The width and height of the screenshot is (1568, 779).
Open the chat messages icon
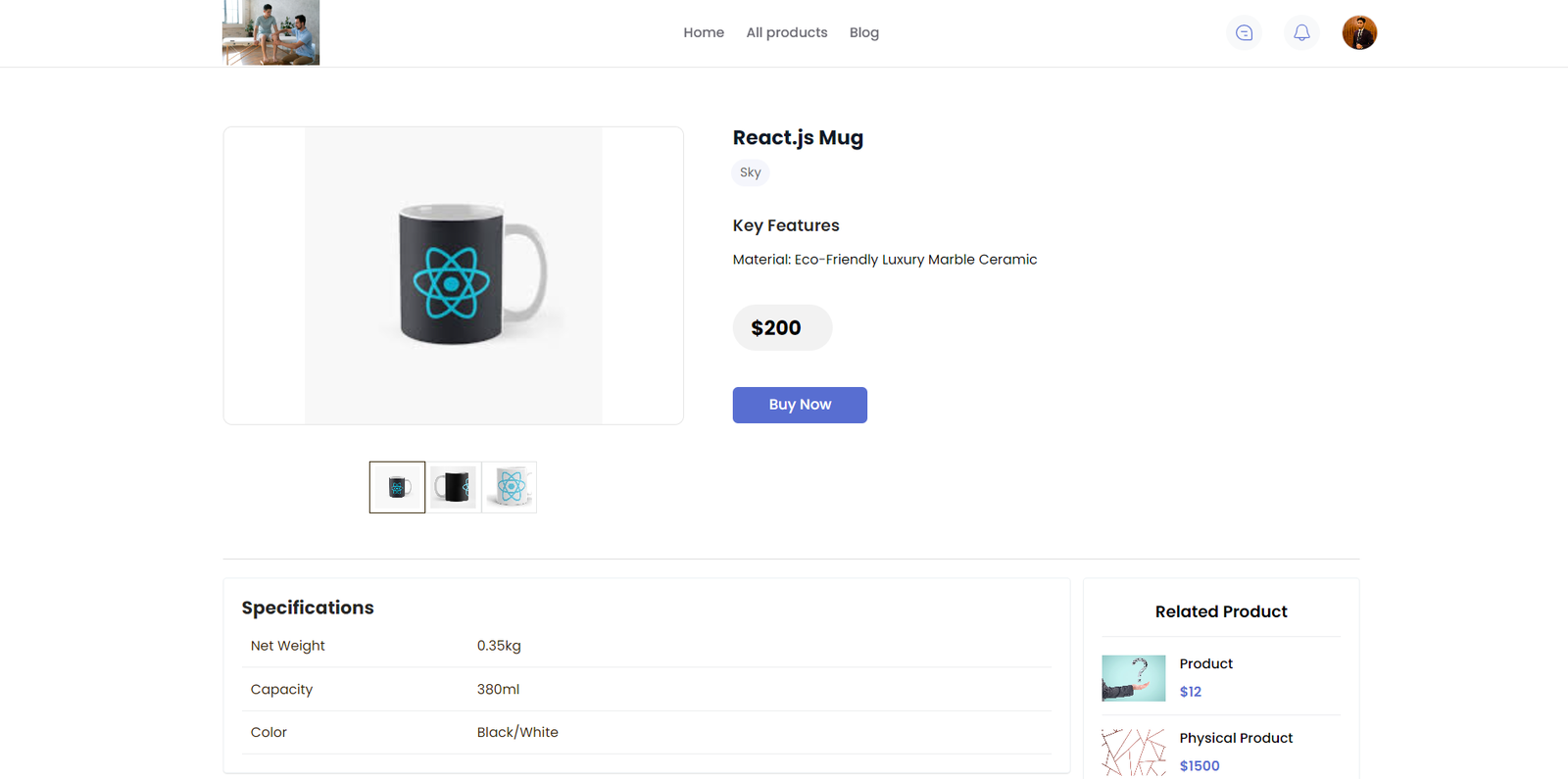pos(1244,33)
